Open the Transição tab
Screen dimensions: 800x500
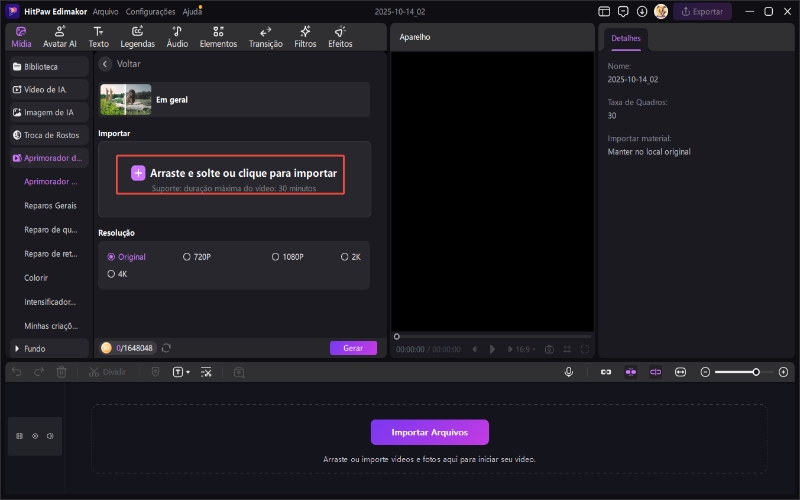tap(265, 37)
